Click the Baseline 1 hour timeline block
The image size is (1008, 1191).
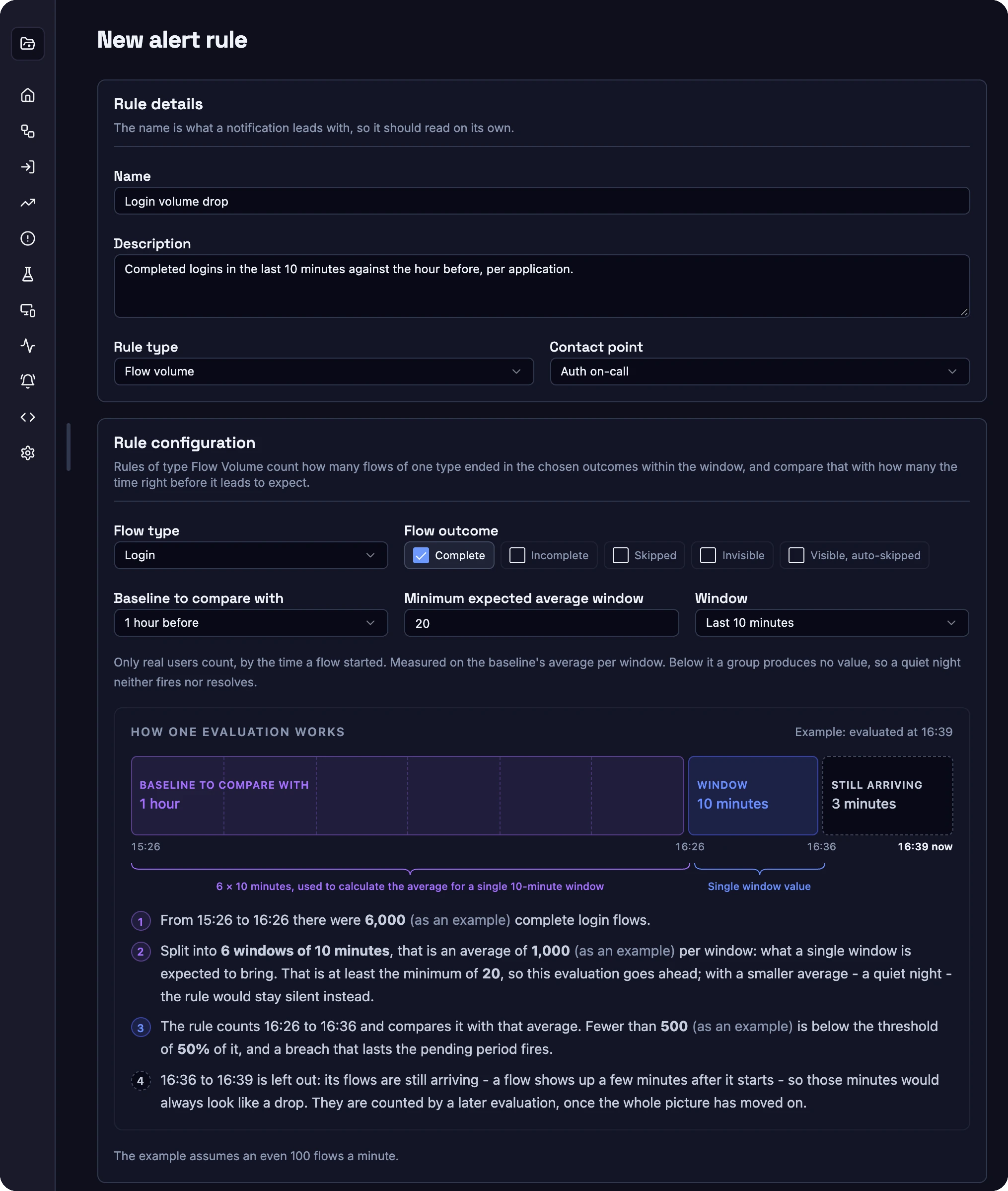pos(408,796)
